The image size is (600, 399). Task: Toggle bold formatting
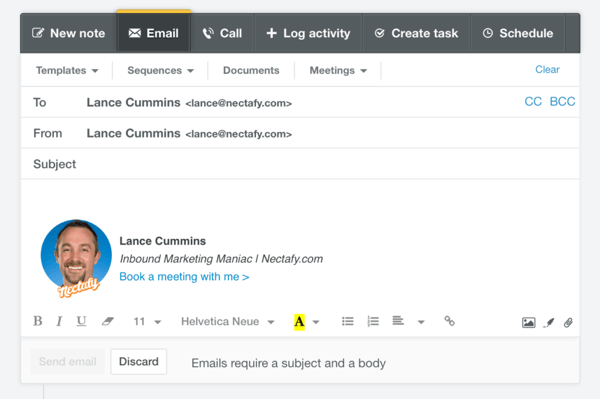(x=38, y=321)
